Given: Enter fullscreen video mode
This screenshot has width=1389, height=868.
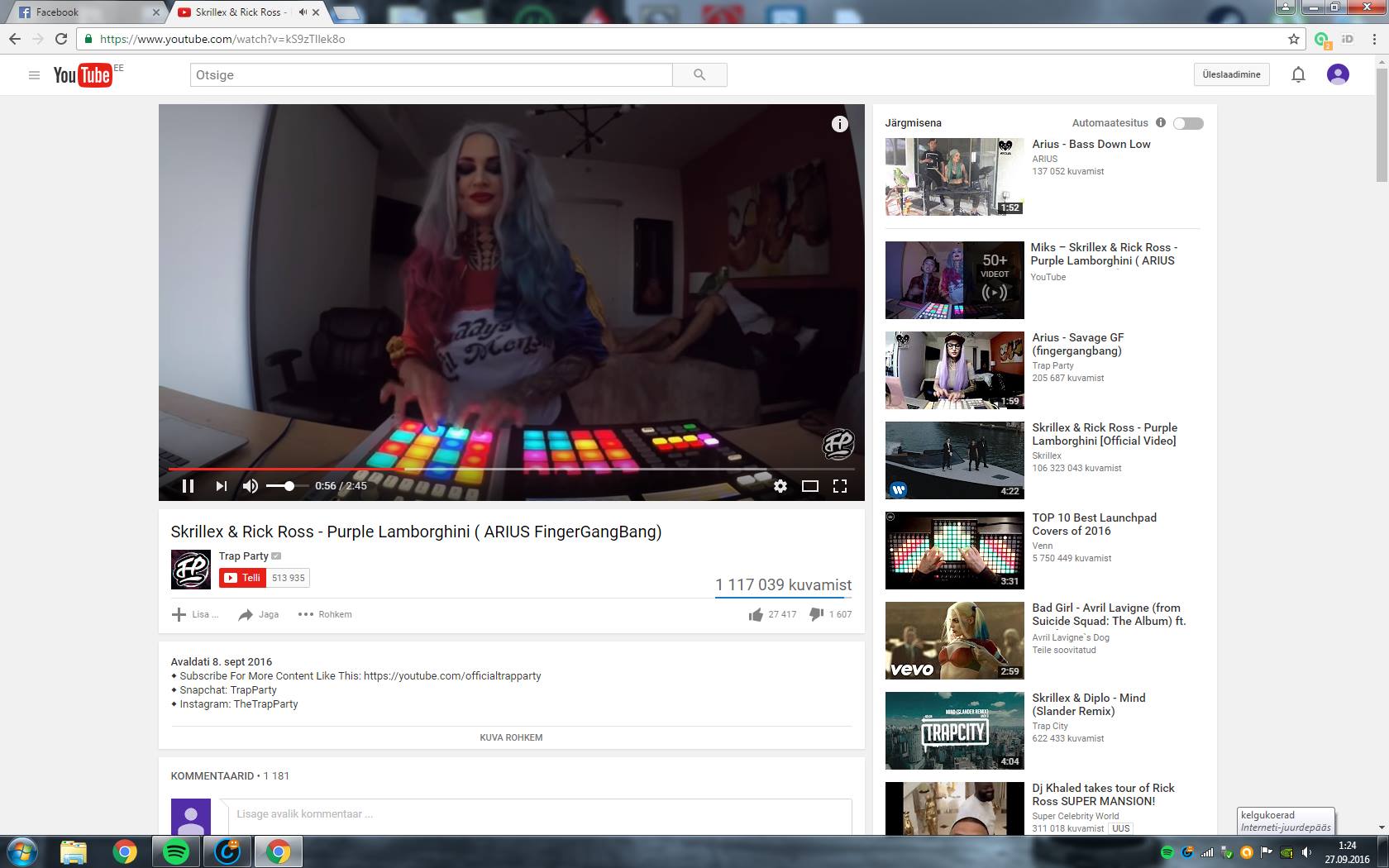Looking at the screenshot, I should pyautogui.click(x=840, y=486).
